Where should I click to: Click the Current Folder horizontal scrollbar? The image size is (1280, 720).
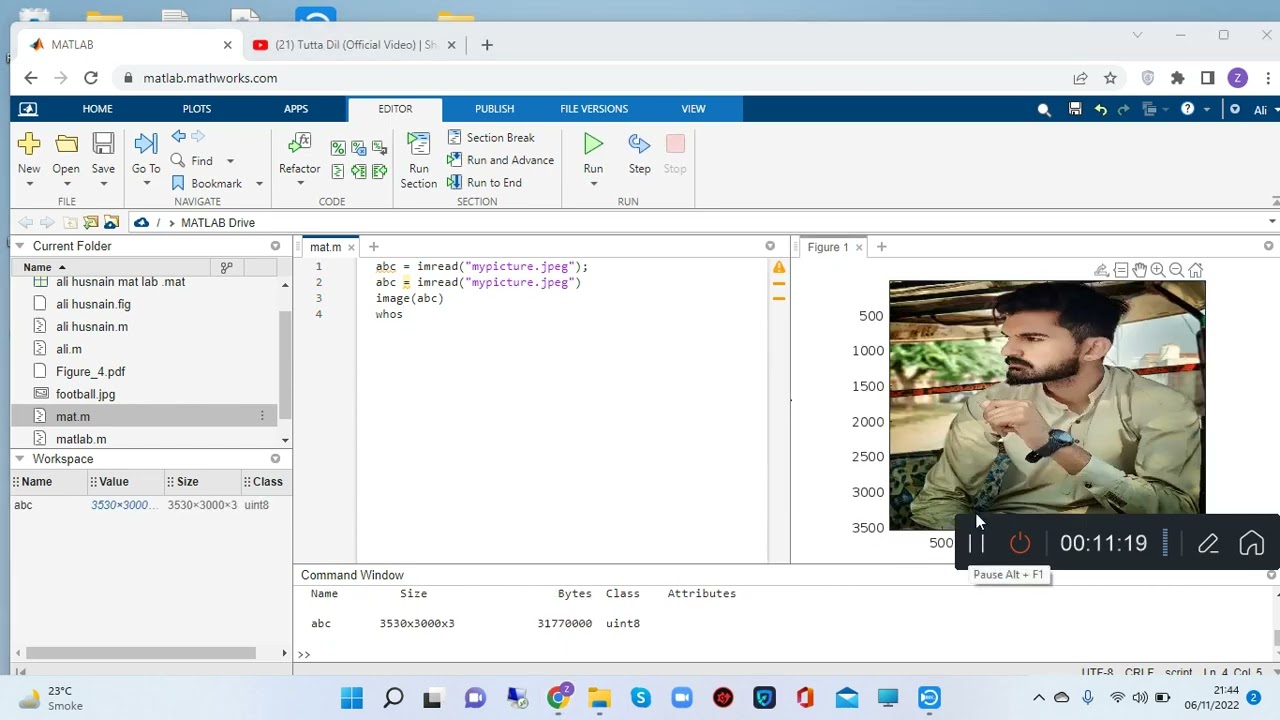click(x=142, y=653)
